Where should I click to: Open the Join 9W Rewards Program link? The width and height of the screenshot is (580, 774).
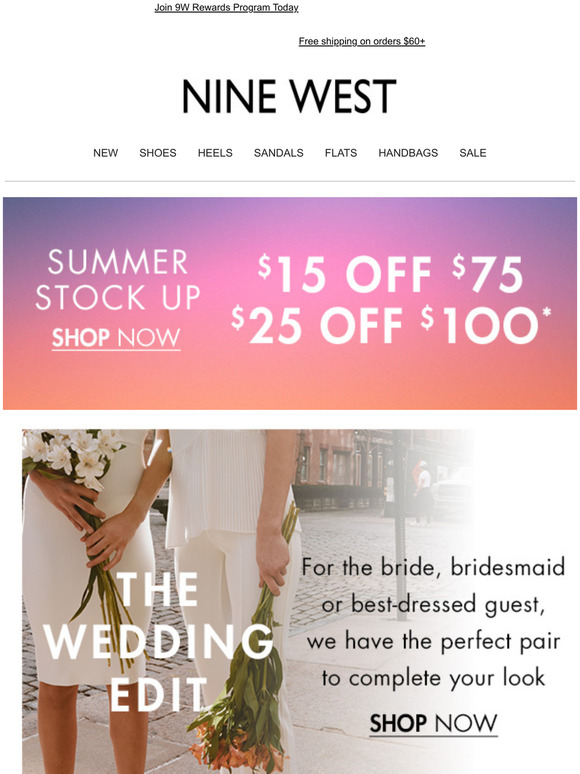tap(226, 7)
